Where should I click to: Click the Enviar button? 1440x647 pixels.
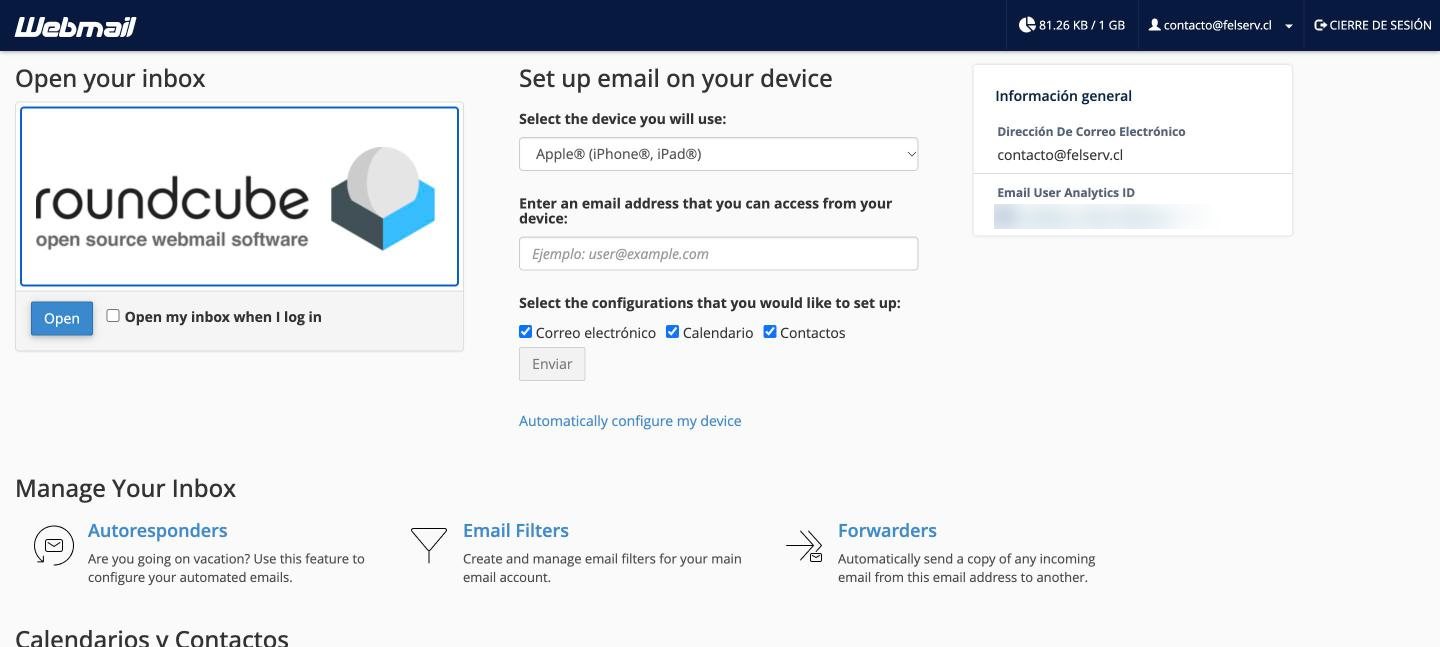pos(552,364)
